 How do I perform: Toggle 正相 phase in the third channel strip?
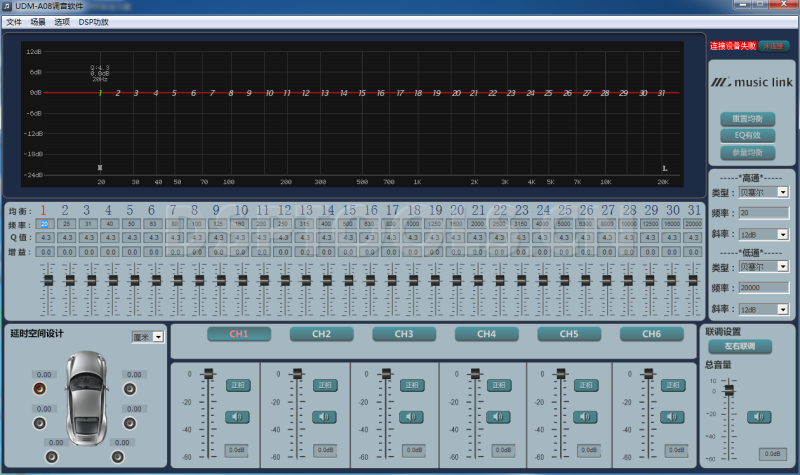[412, 385]
